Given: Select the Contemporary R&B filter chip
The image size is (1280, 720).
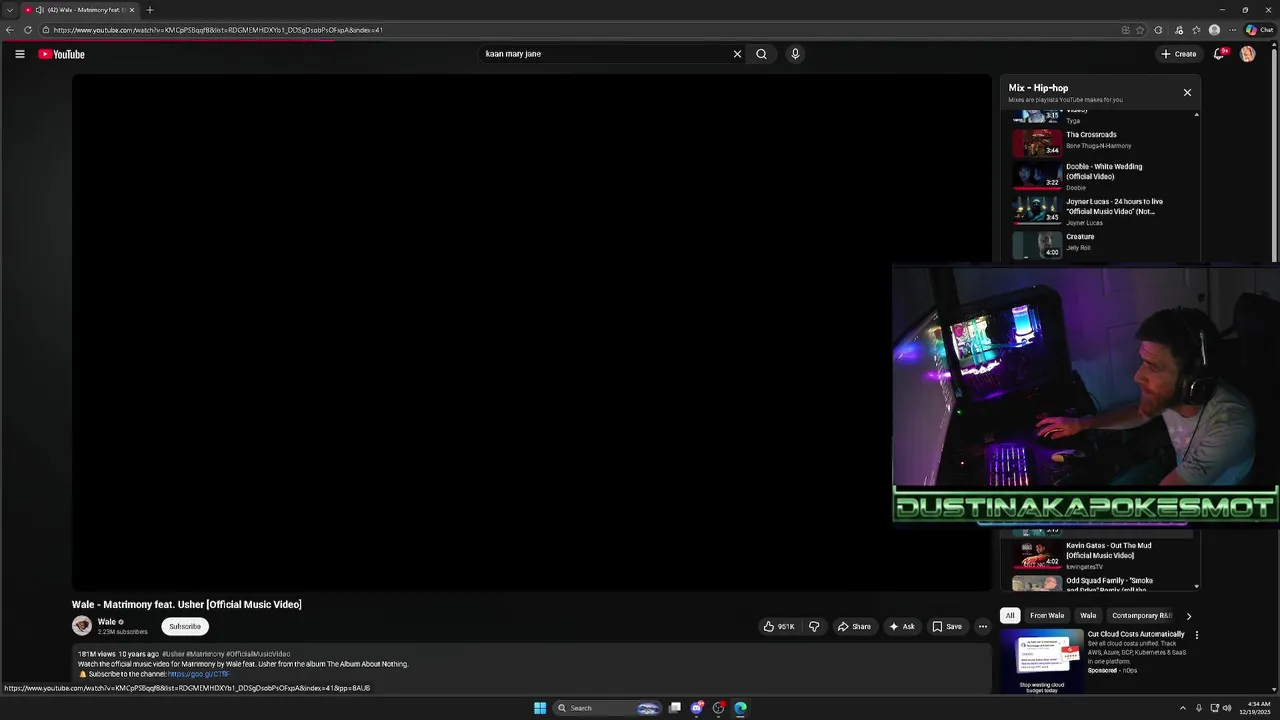Looking at the screenshot, I should pyautogui.click(x=1141, y=616).
